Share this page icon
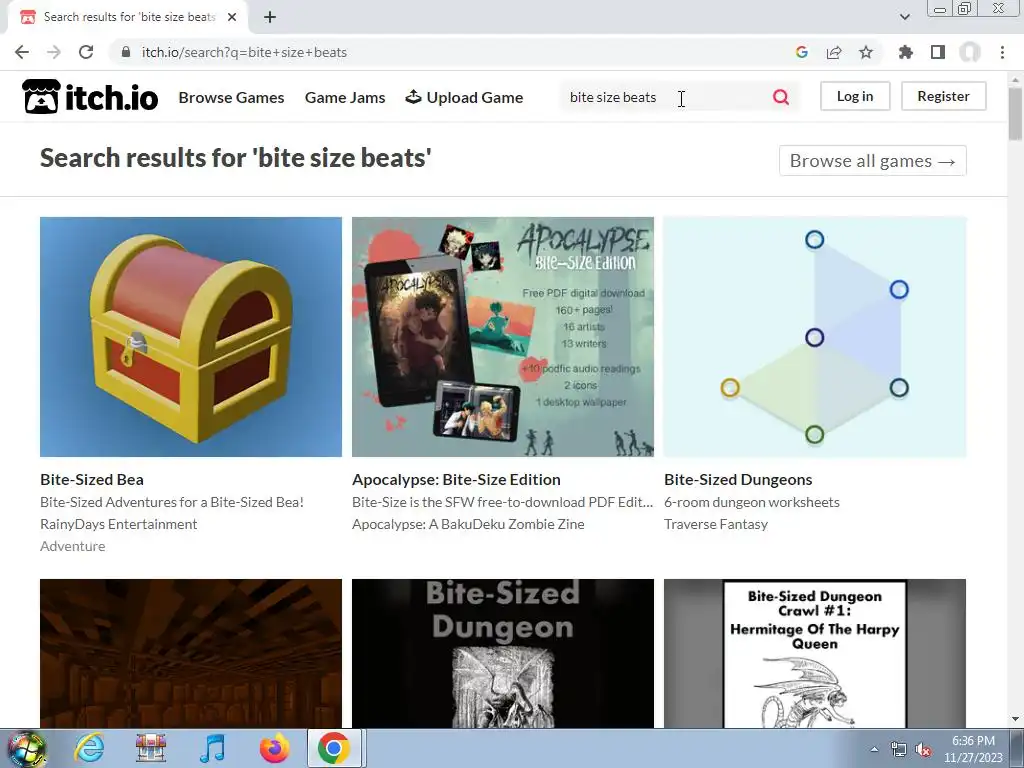1024x768 pixels. coord(834,52)
